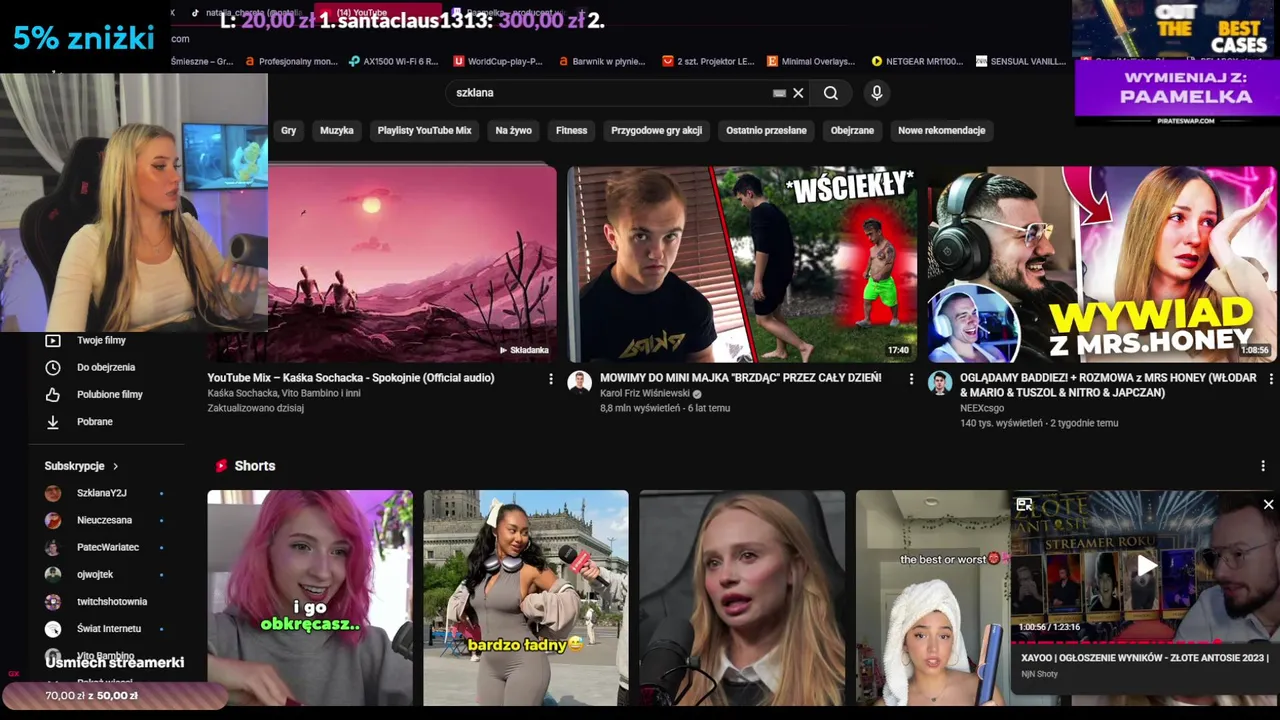Open the blonde woman with microphone Short

[742, 598]
